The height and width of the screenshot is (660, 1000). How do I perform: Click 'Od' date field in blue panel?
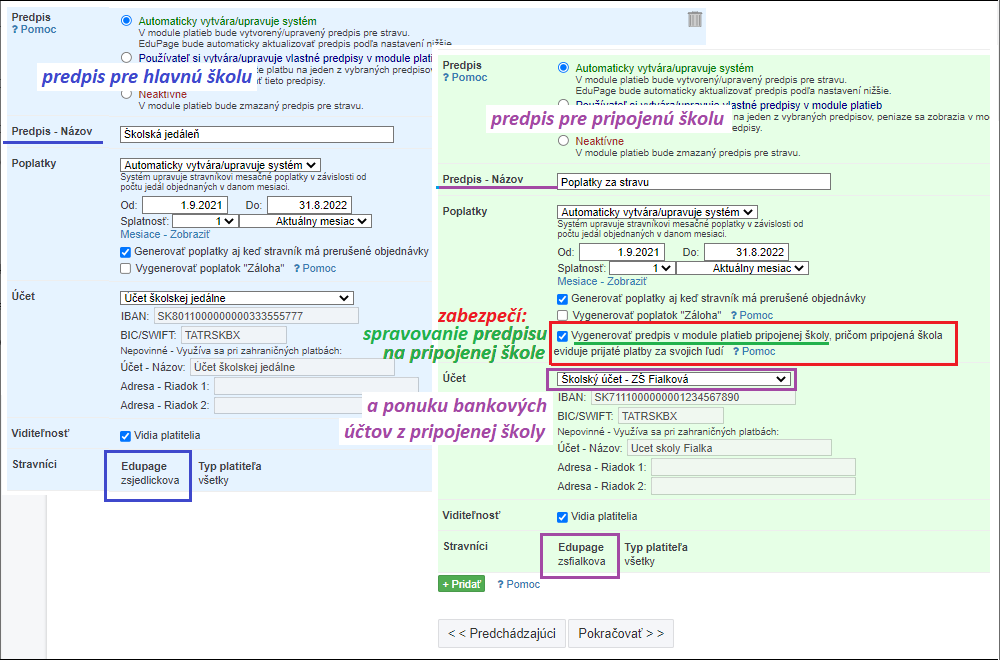tap(185, 205)
